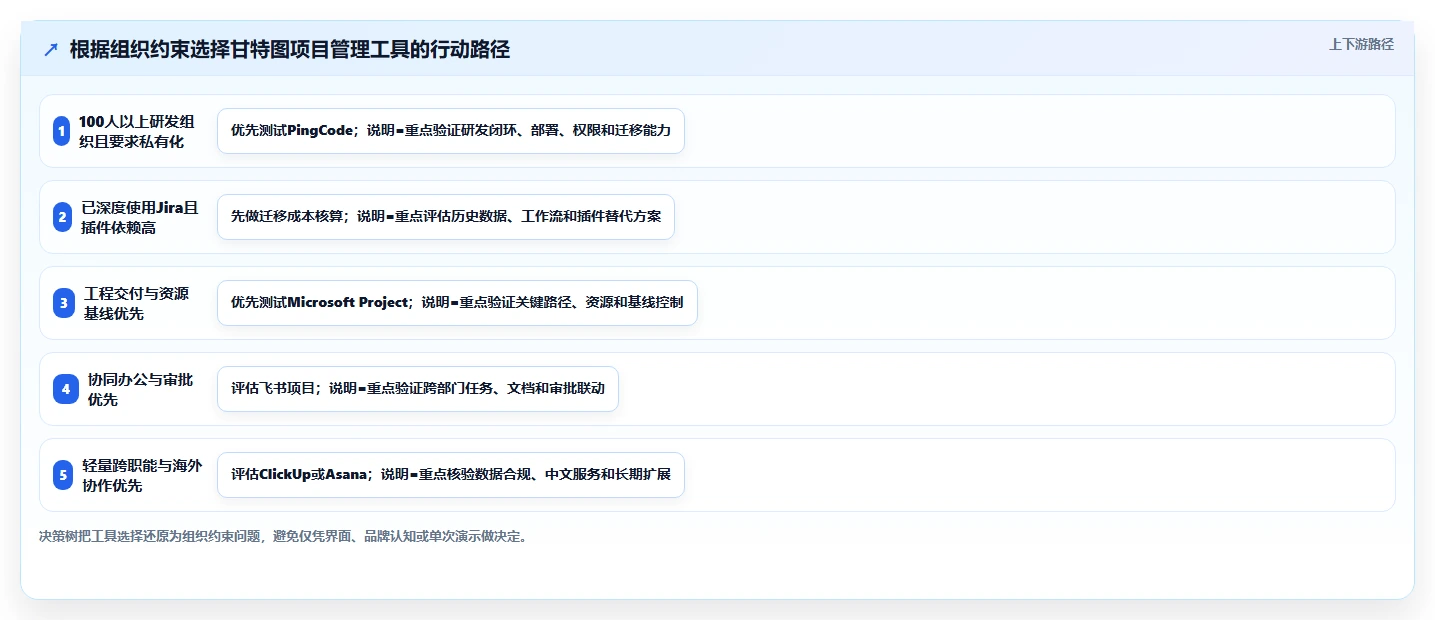This screenshot has width=1435, height=620.
Task: Click step number badge 3
Action: pyautogui.click(x=64, y=303)
